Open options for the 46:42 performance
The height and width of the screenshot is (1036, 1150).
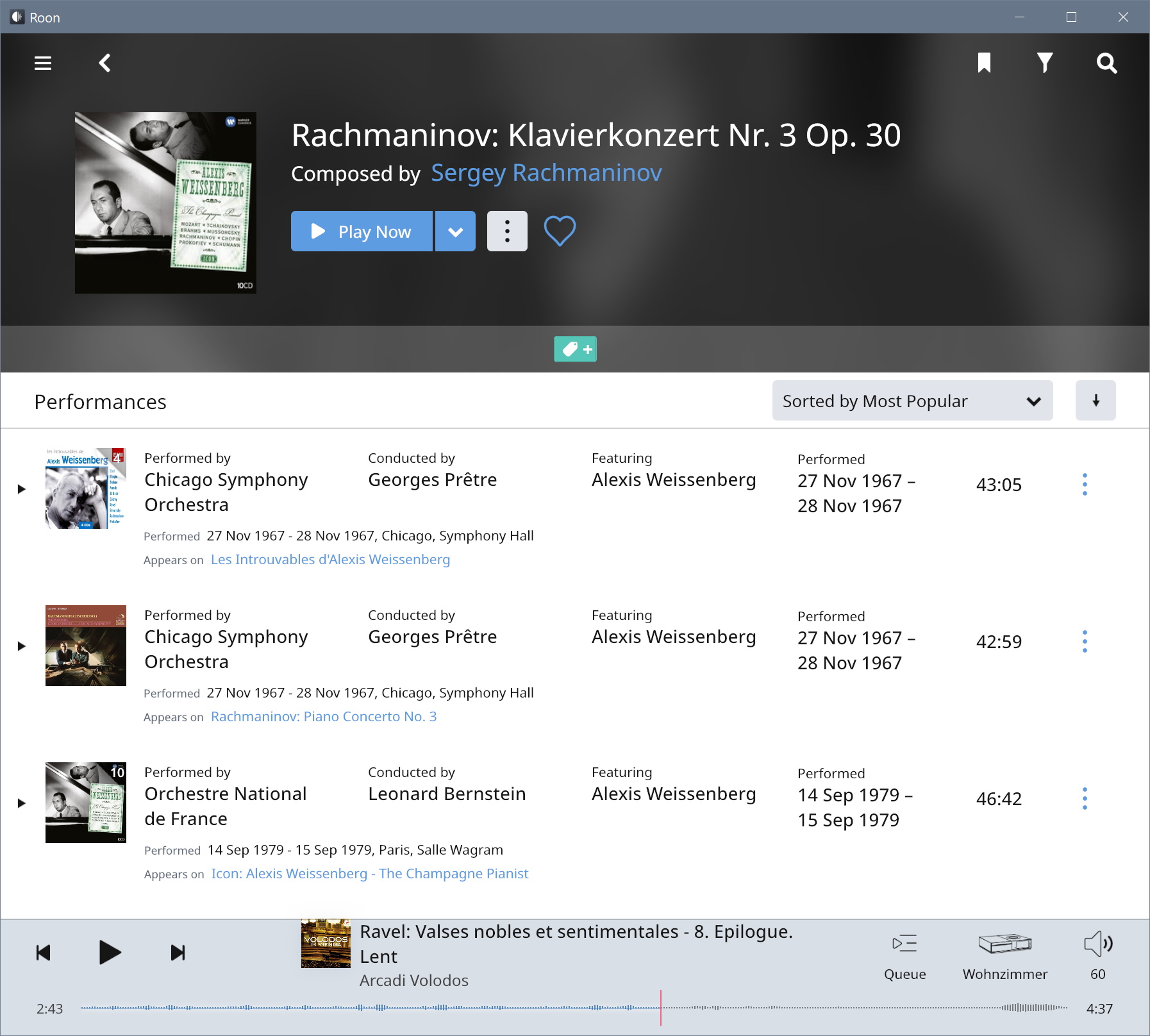[1085, 799]
